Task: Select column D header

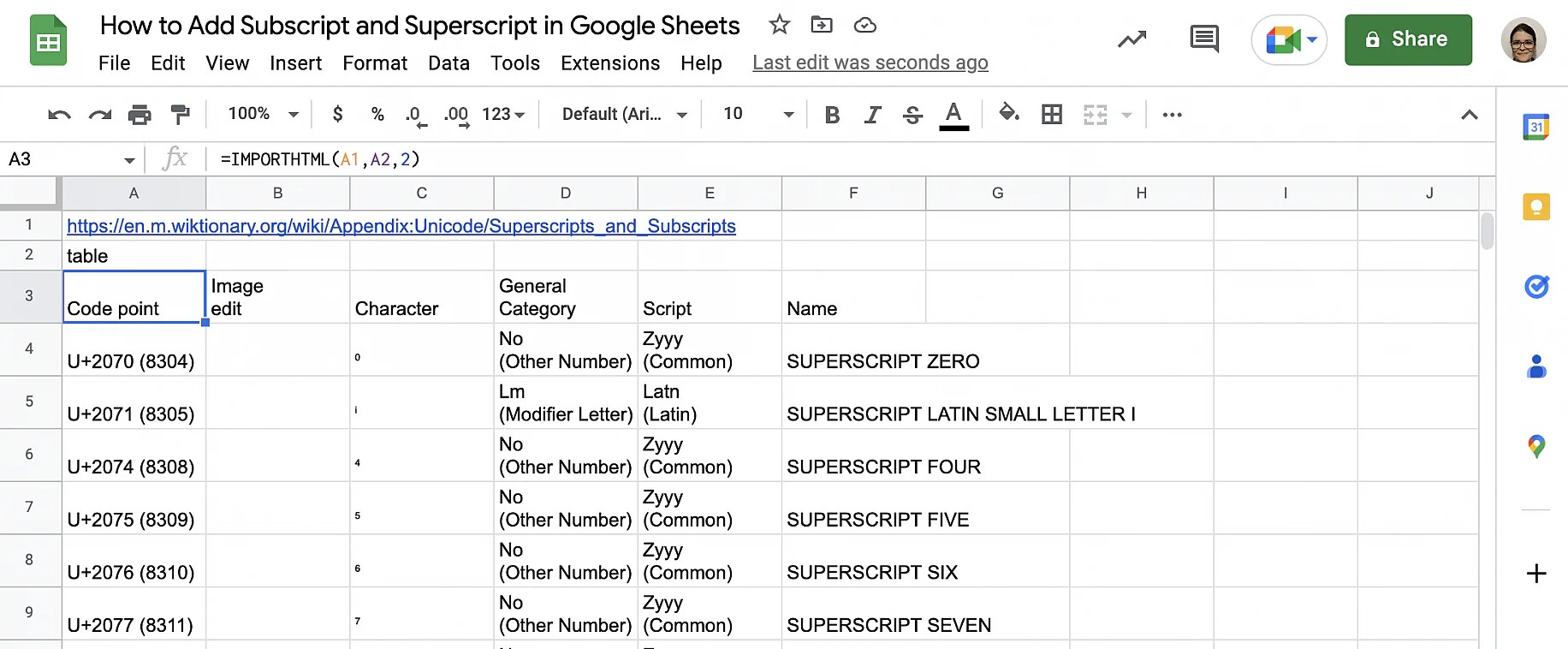Action: [x=566, y=194]
